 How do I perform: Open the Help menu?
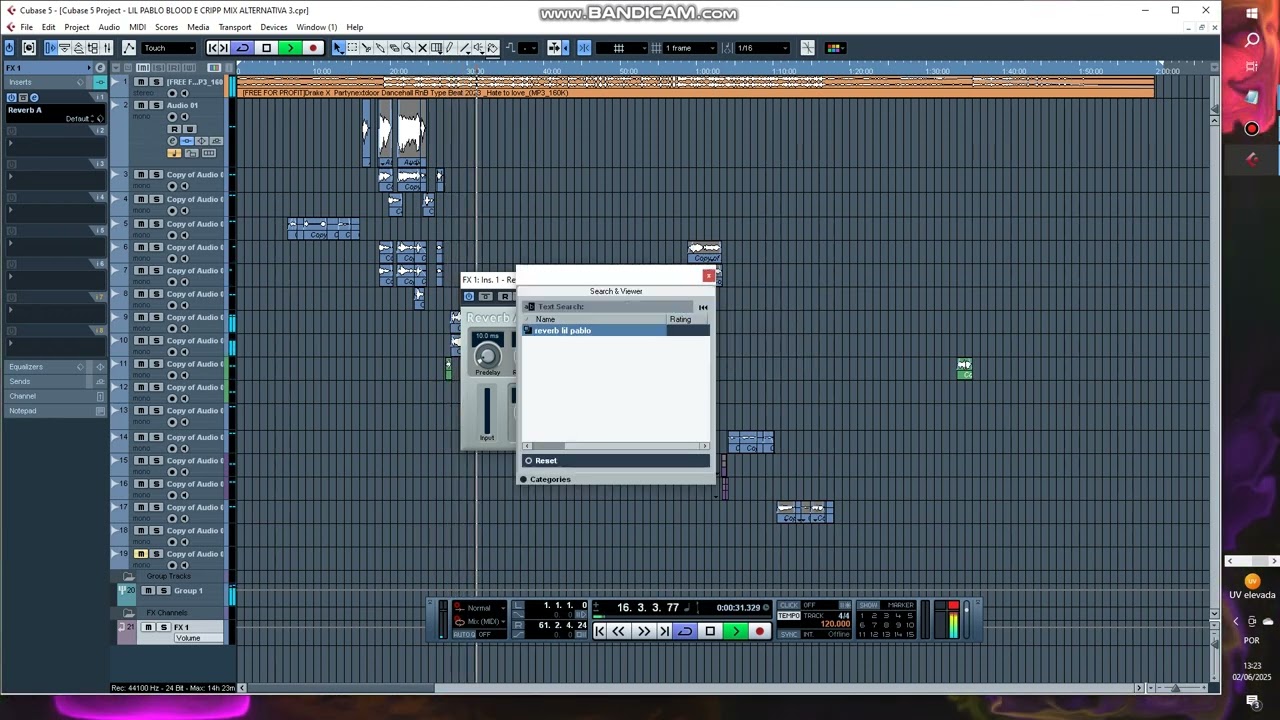coord(355,27)
